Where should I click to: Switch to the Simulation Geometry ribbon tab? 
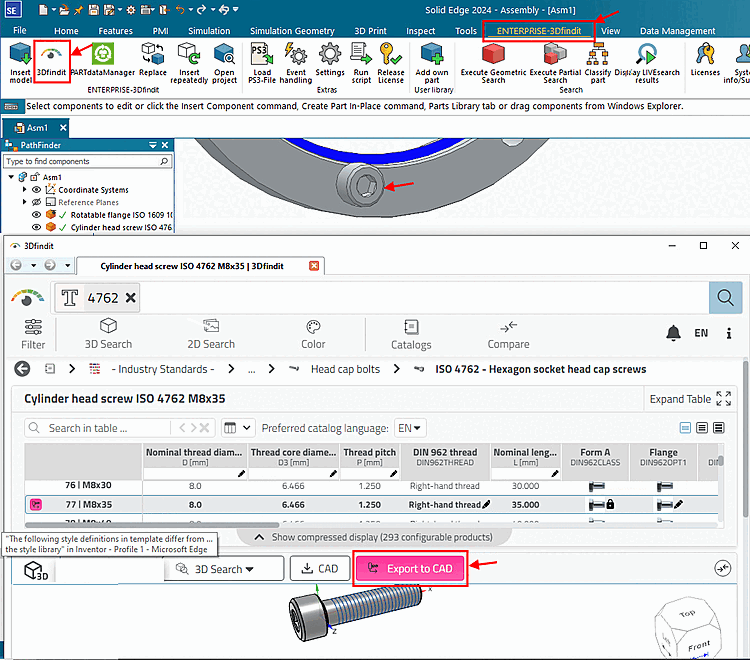tap(292, 31)
